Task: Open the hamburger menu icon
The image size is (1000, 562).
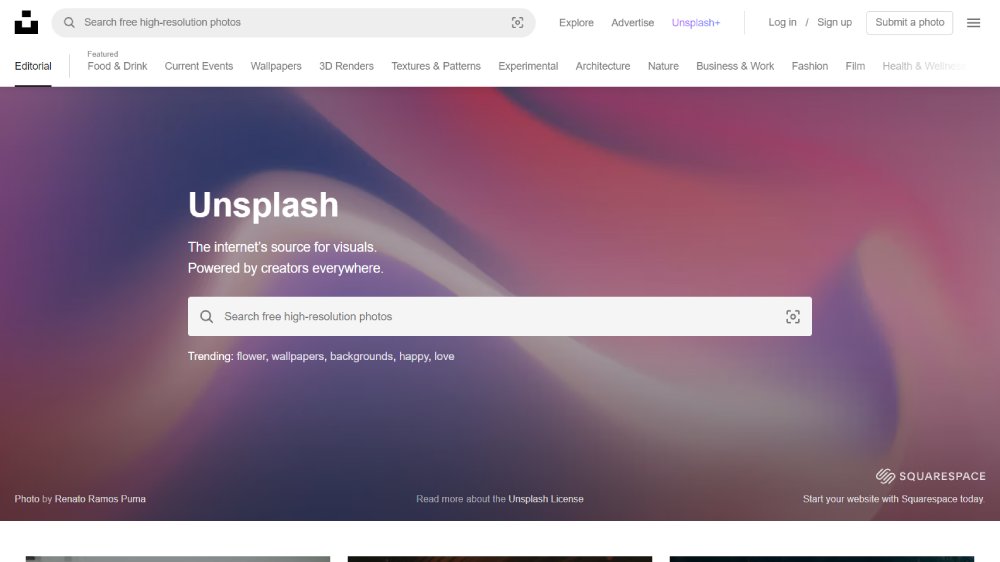Action: point(973,23)
